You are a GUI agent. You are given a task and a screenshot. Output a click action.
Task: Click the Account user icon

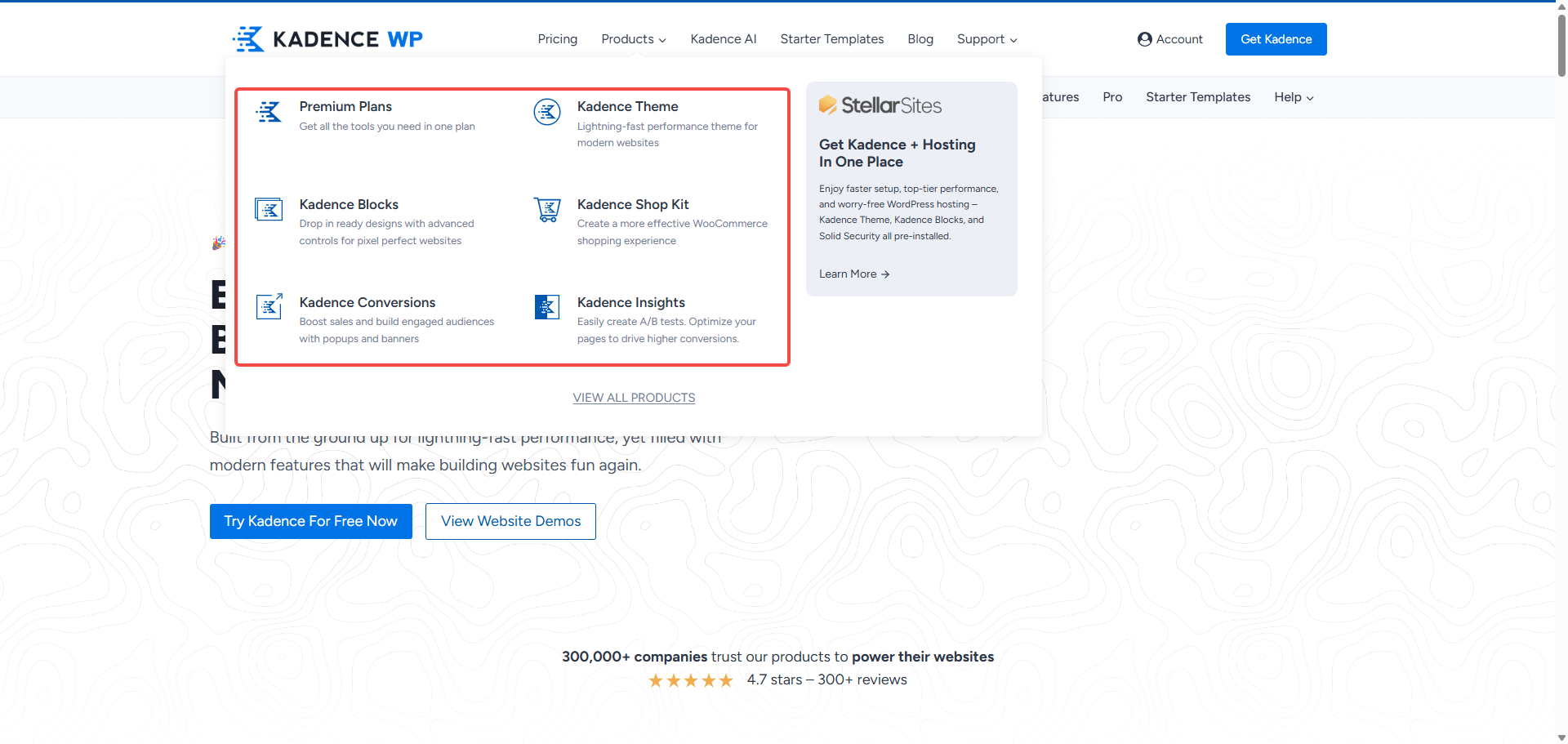(x=1144, y=39)
